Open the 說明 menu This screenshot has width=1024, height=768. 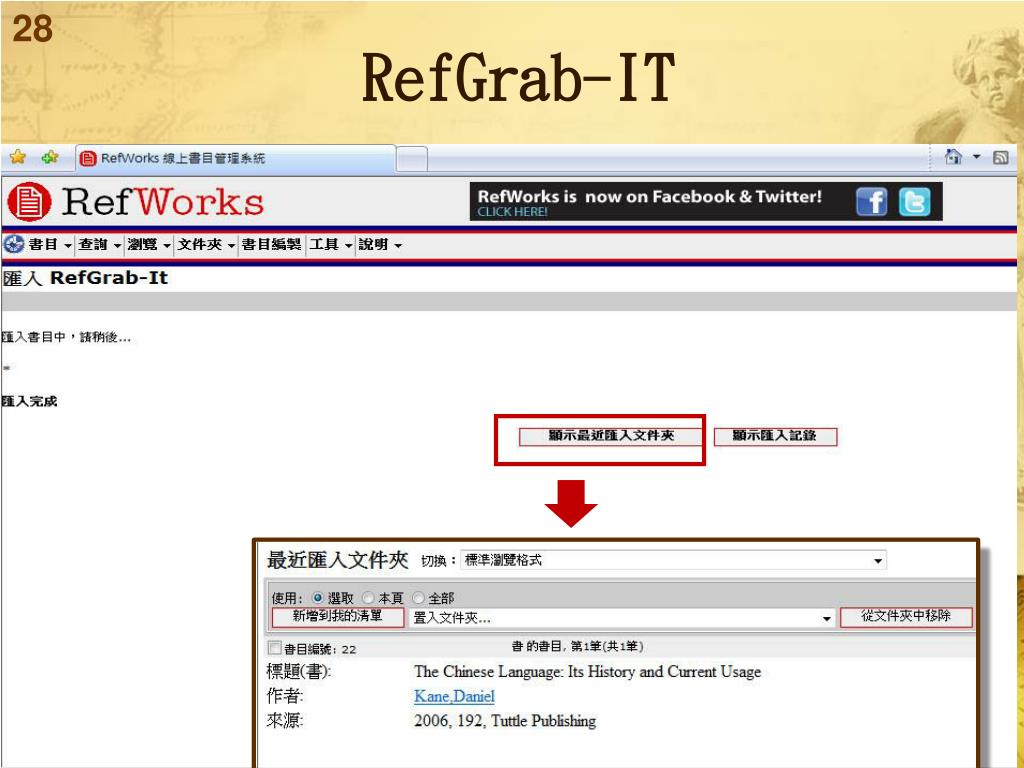(x=380, y=245)
